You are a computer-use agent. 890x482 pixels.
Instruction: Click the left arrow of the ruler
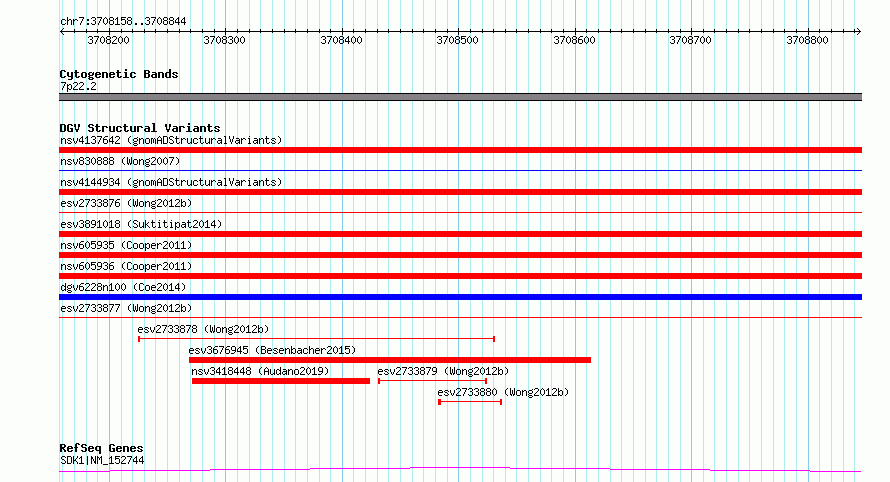(62, 32)
